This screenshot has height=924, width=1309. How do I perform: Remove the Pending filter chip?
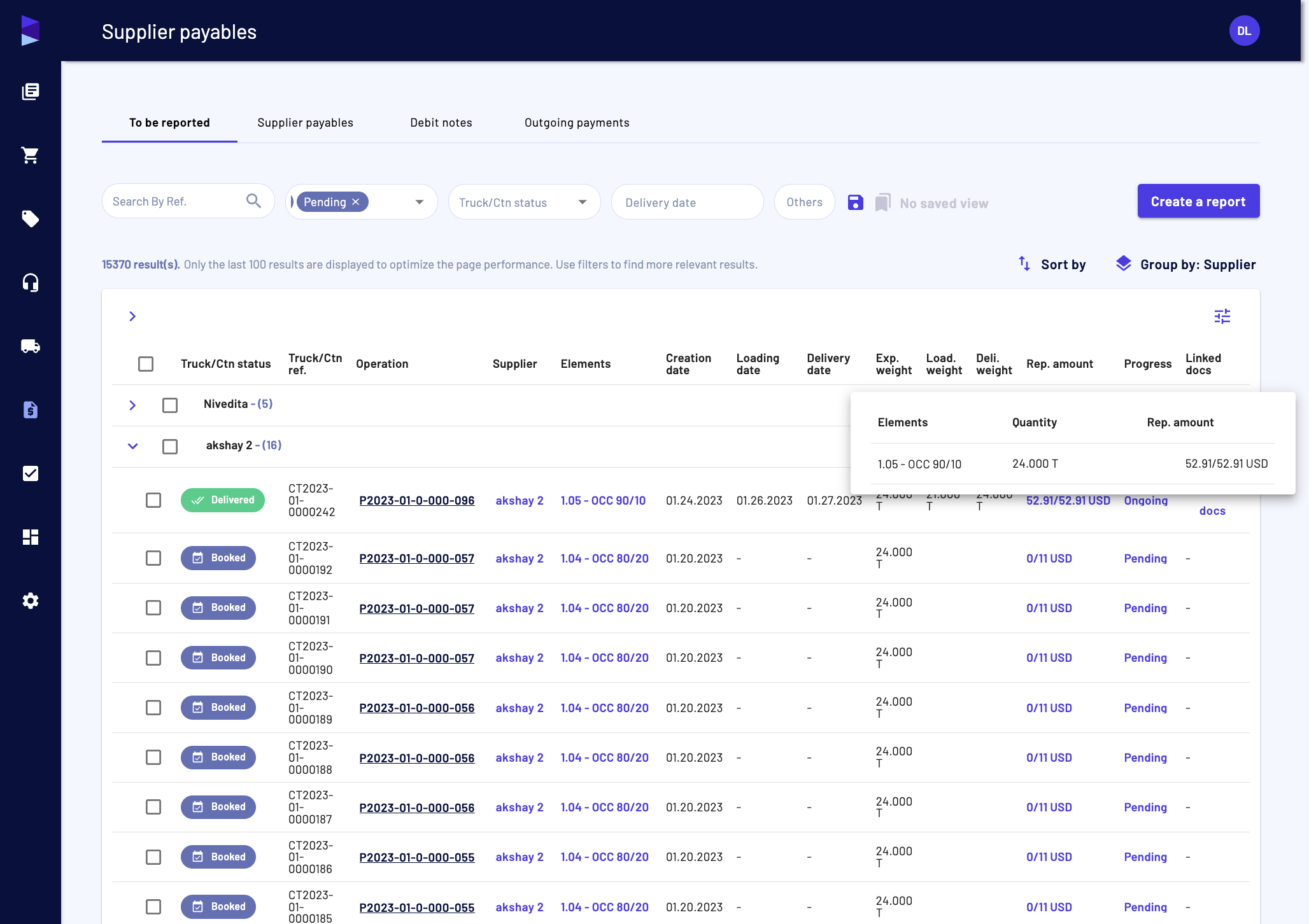click(356, 202)
